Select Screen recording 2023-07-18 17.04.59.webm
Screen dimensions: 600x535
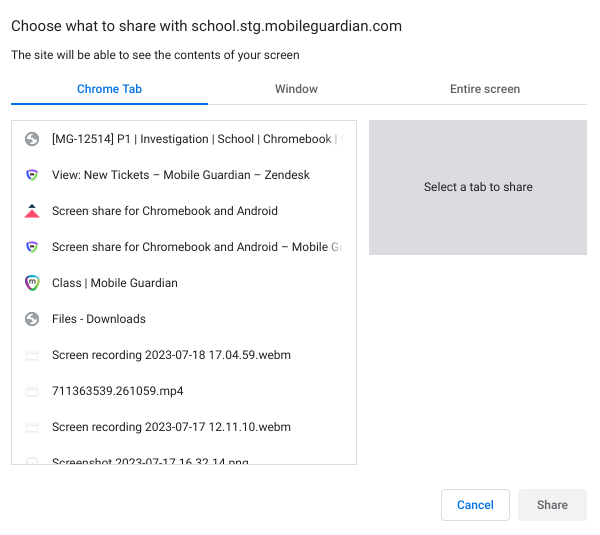(184, 355)
